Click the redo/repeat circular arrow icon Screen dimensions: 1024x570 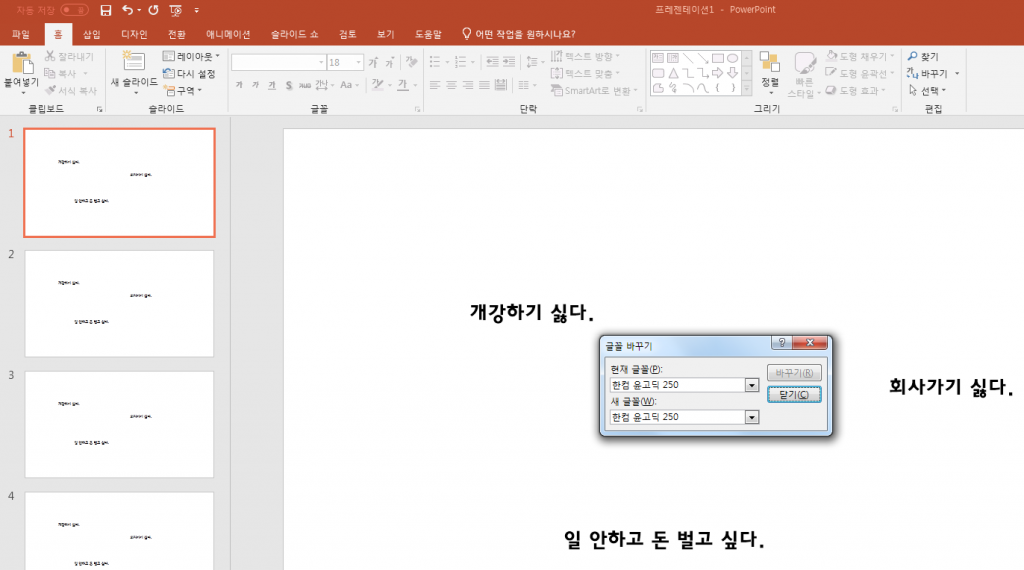pyautogui.click(x=153, y=10)
